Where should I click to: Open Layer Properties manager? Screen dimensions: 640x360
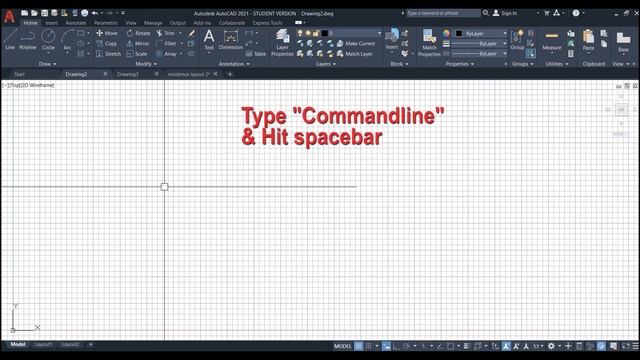tap(282, 42)
